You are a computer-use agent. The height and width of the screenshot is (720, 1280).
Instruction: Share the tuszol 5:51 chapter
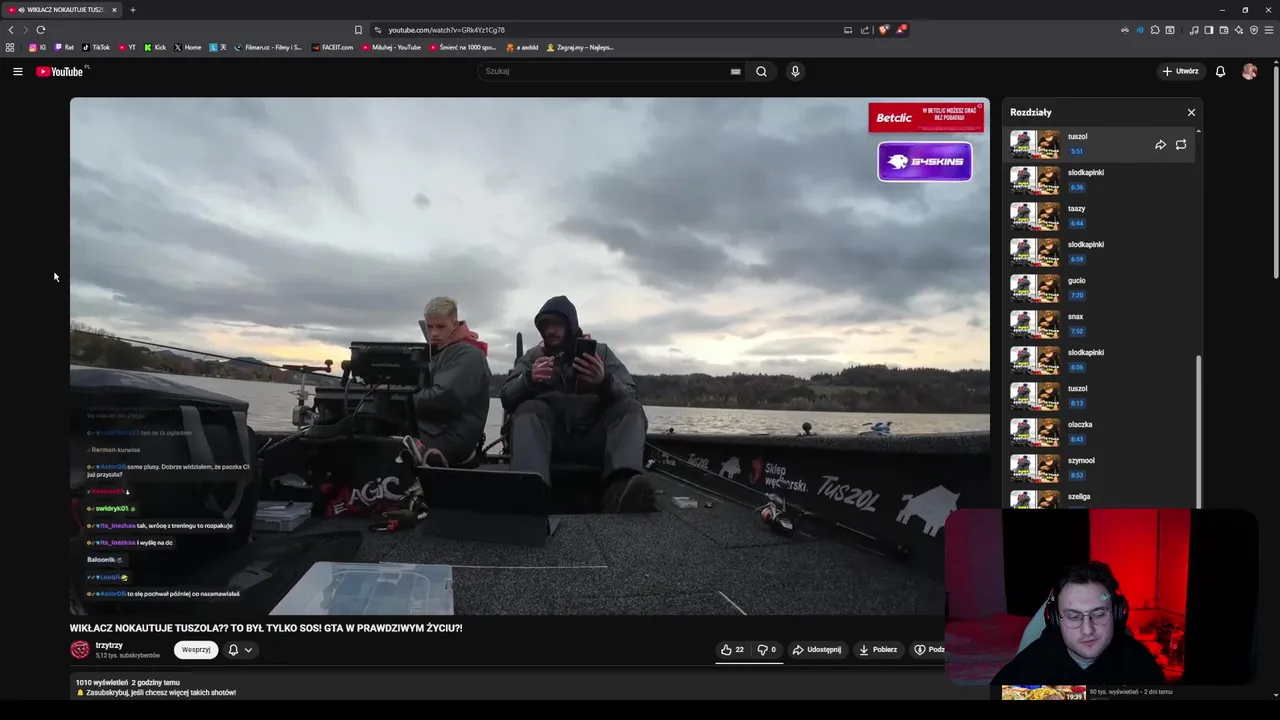[1160, 144]
